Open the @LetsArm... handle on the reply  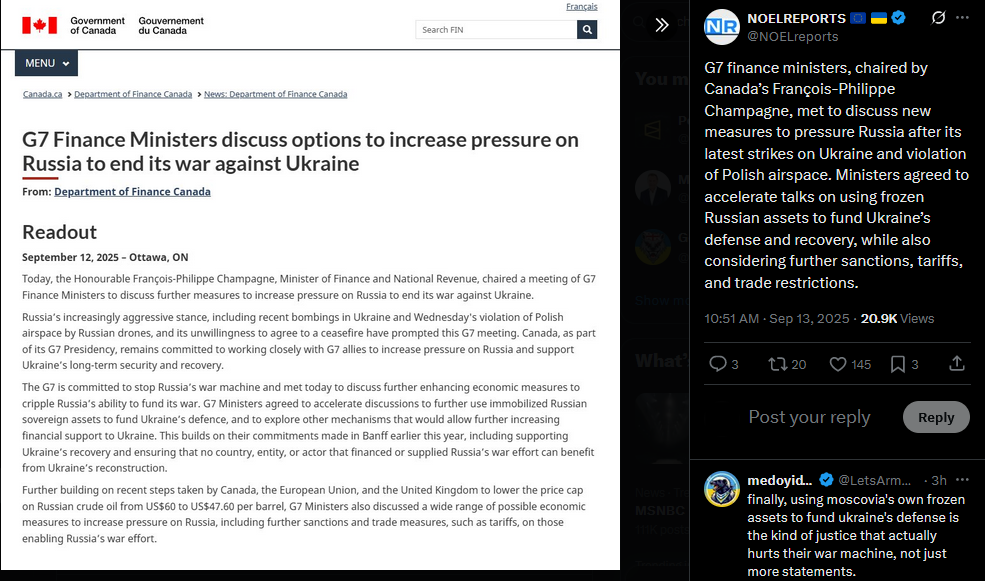point(874,481)
